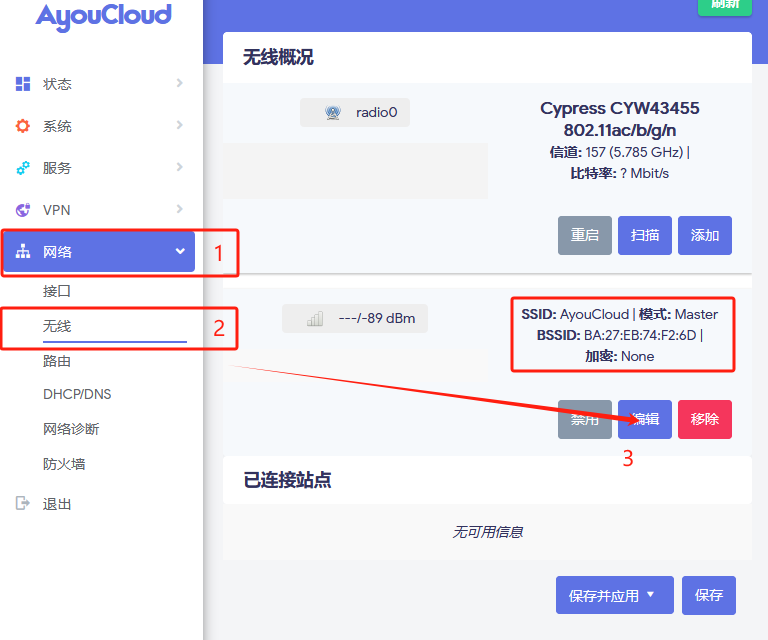768x640 pixels.
Task: Click the Services cogs icon
Action: [x=23, y=168]
